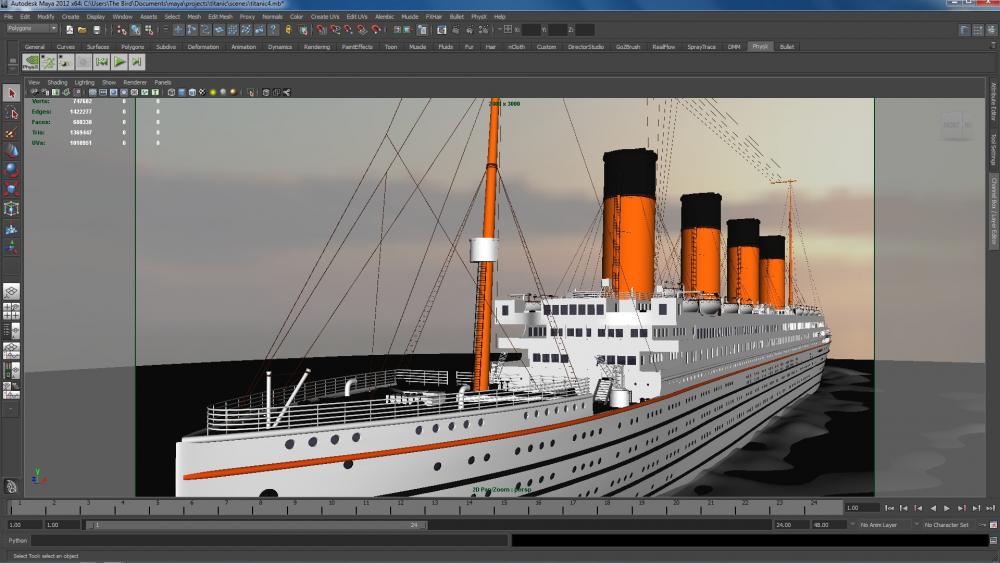Click the PhysX rewind-to-start shelf icon
Image resolution: width=1000 pixels, height=563 pixels.
[x=100, y=62]
